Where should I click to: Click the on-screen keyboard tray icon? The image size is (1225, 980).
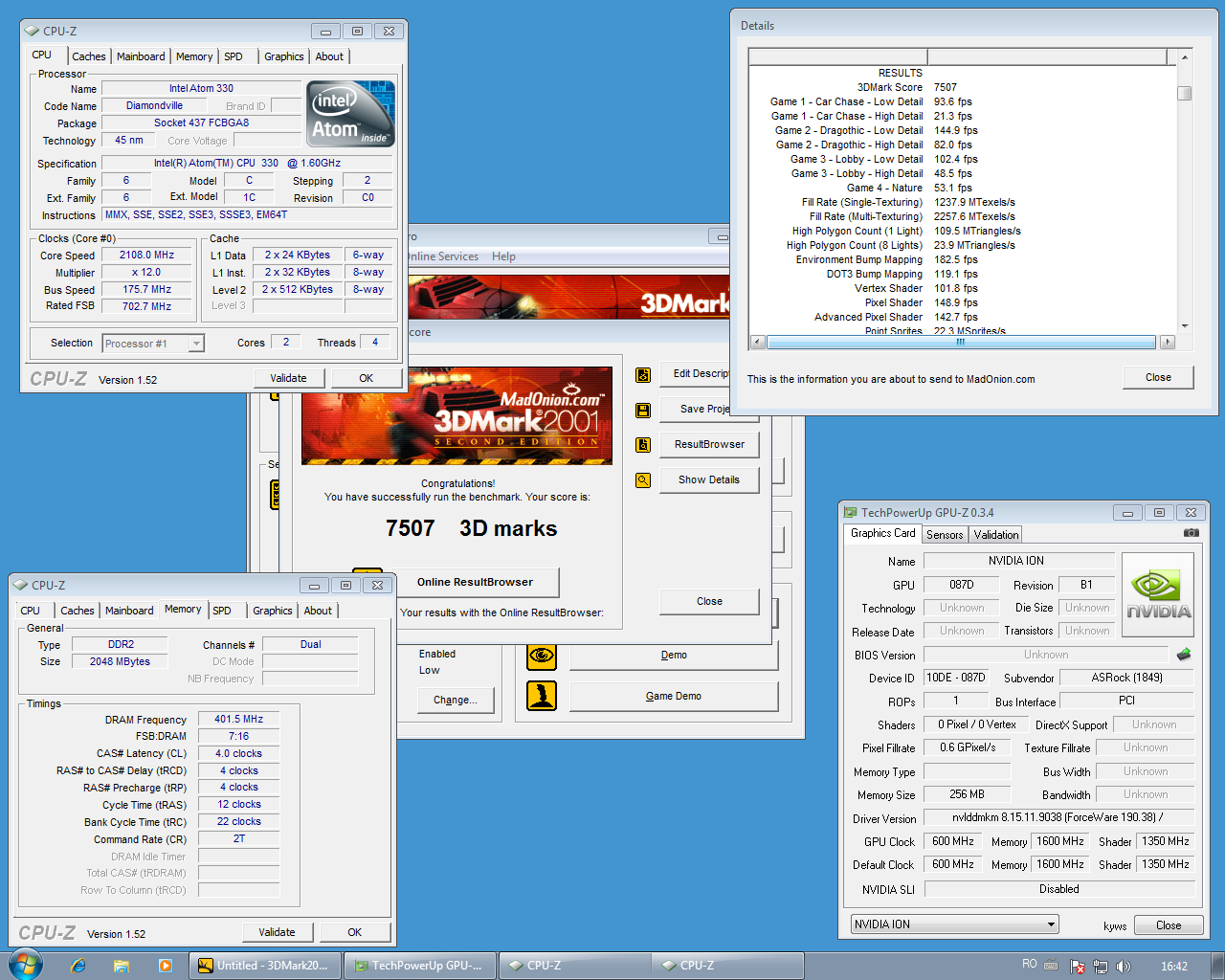(1051, 966)
